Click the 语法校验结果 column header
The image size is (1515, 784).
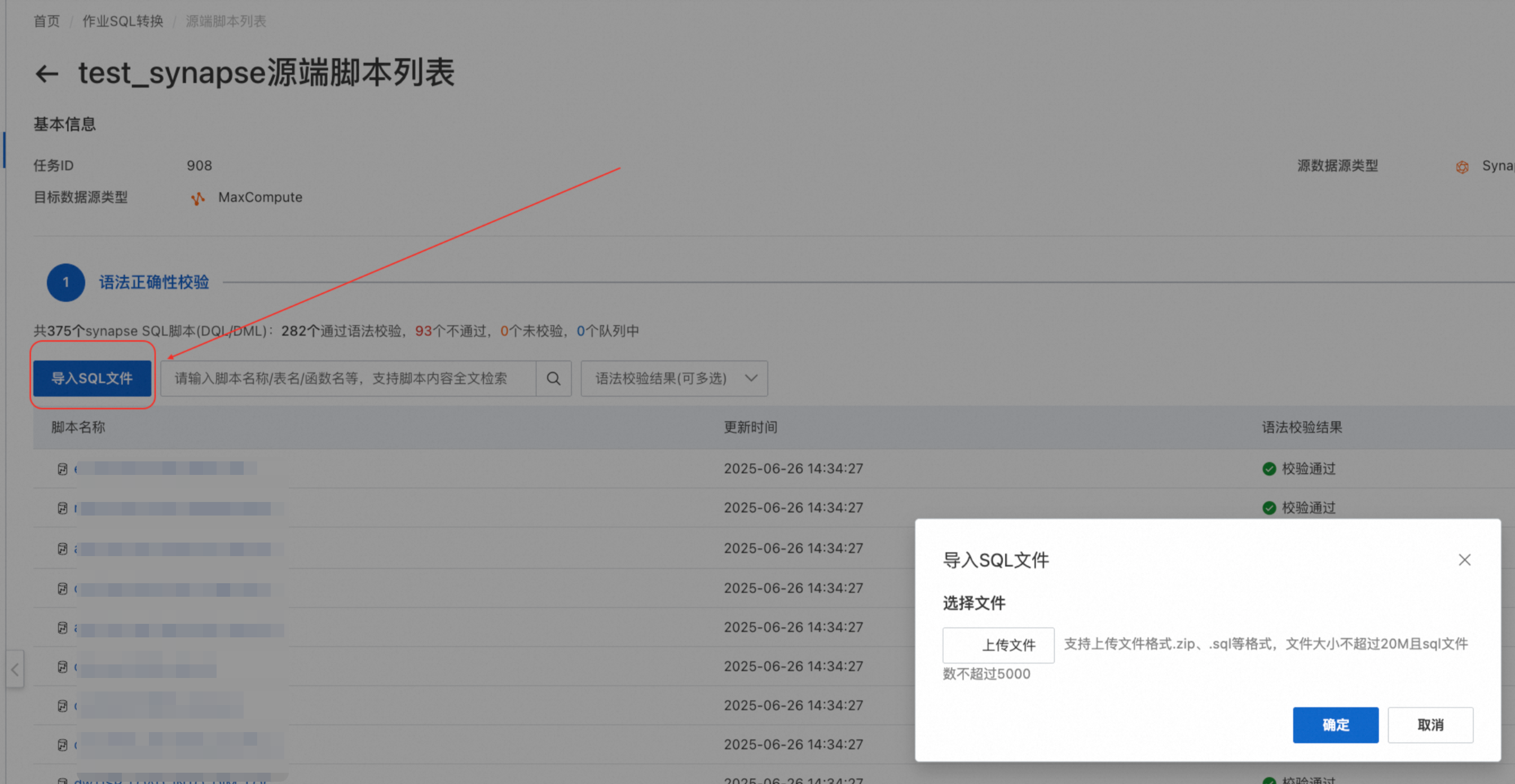click(1302, 427)
